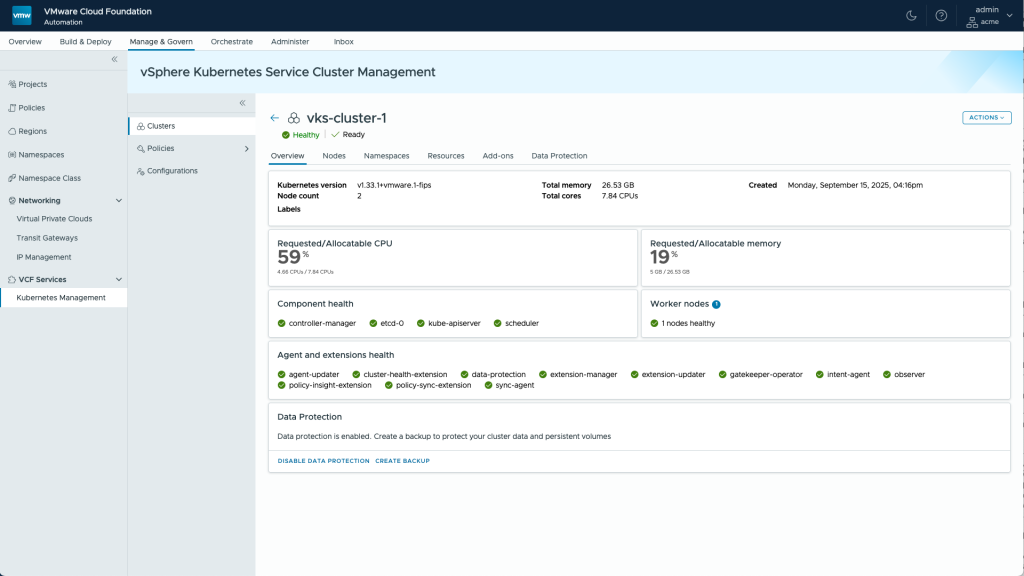The height and width of the screenshot is (576, 1024).
Task: Click the intent-agent extension label
Action: 848,375
